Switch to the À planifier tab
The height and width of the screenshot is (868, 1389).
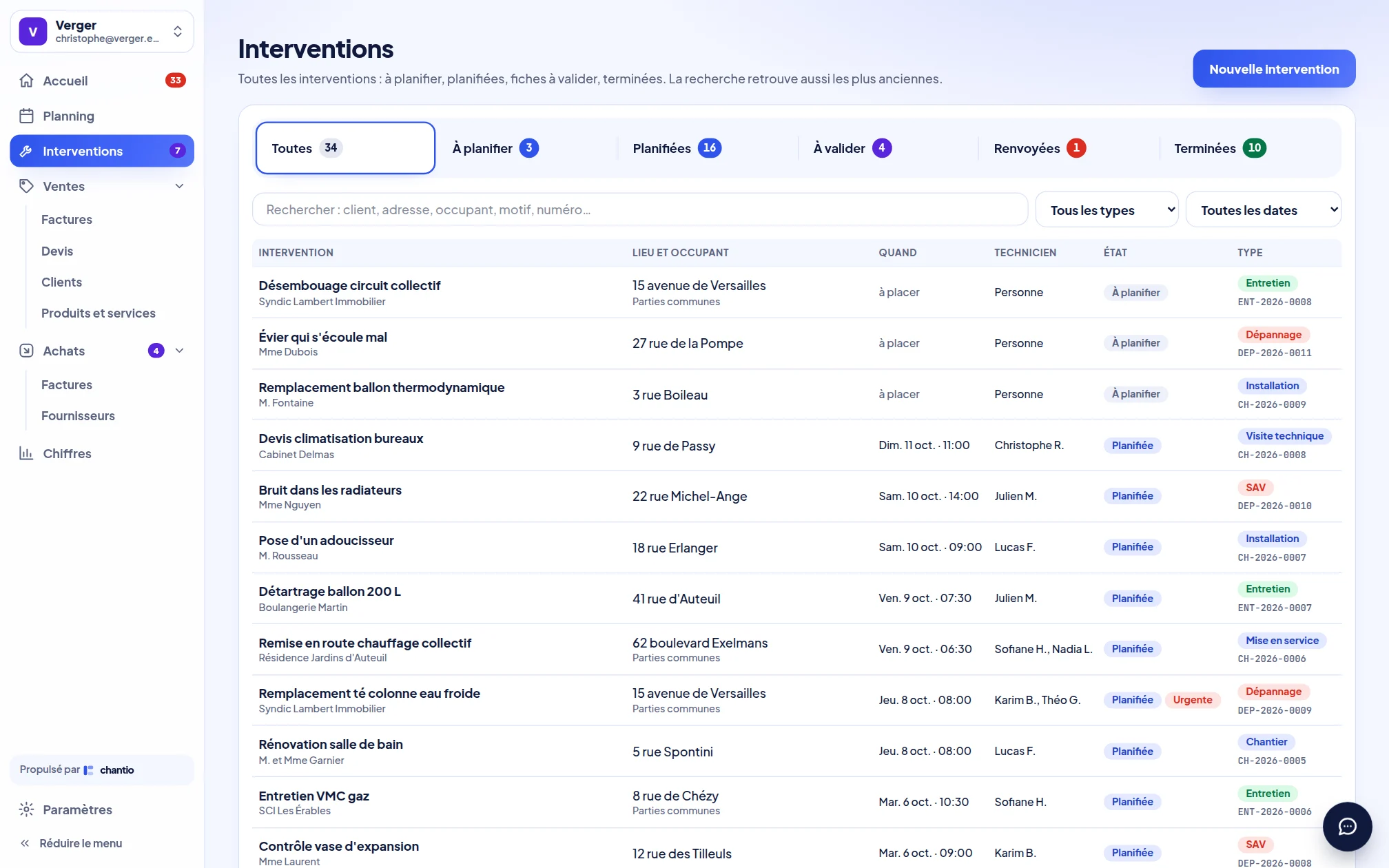pyautogui.click(x=526, y=148)
